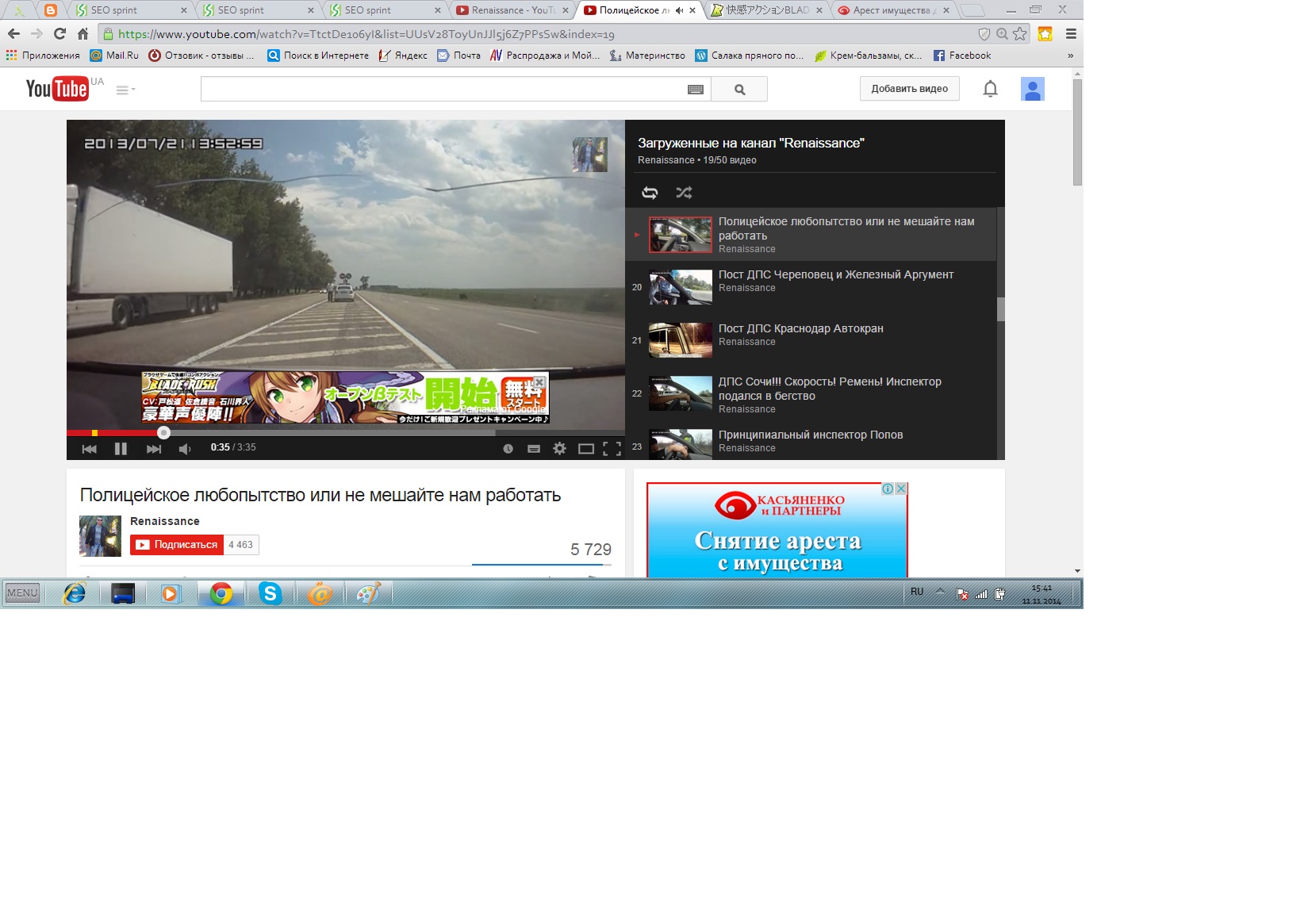
Task: Click the 'Снятие ареста с имущества' ad banner
Action: (x=777, y=531)
